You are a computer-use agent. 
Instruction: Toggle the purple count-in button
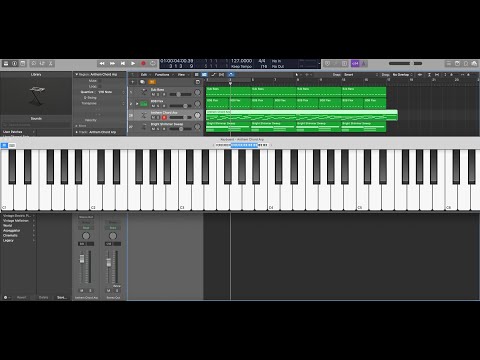[x=355, y=63]
